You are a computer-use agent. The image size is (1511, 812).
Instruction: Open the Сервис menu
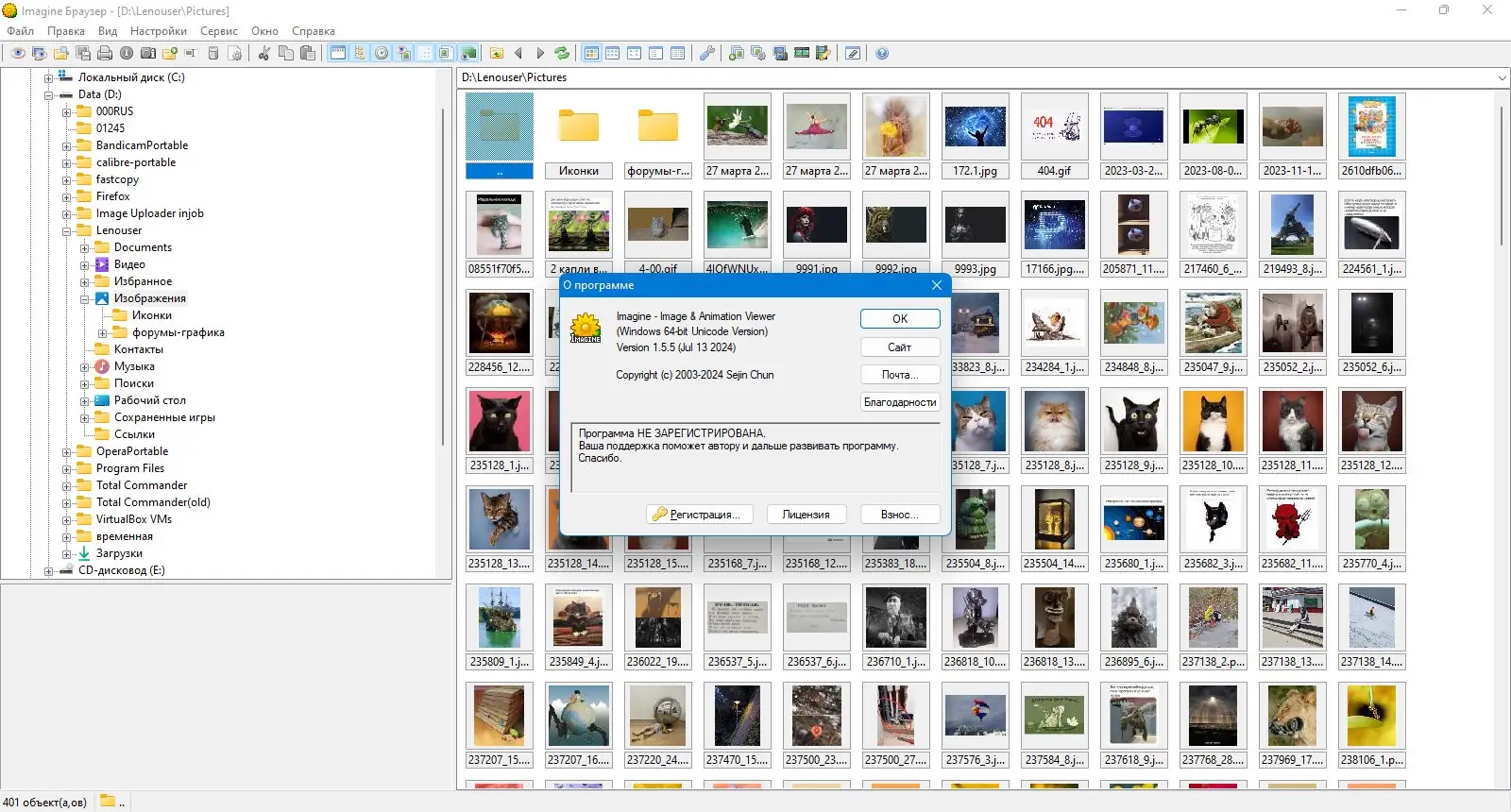[219, 31]
